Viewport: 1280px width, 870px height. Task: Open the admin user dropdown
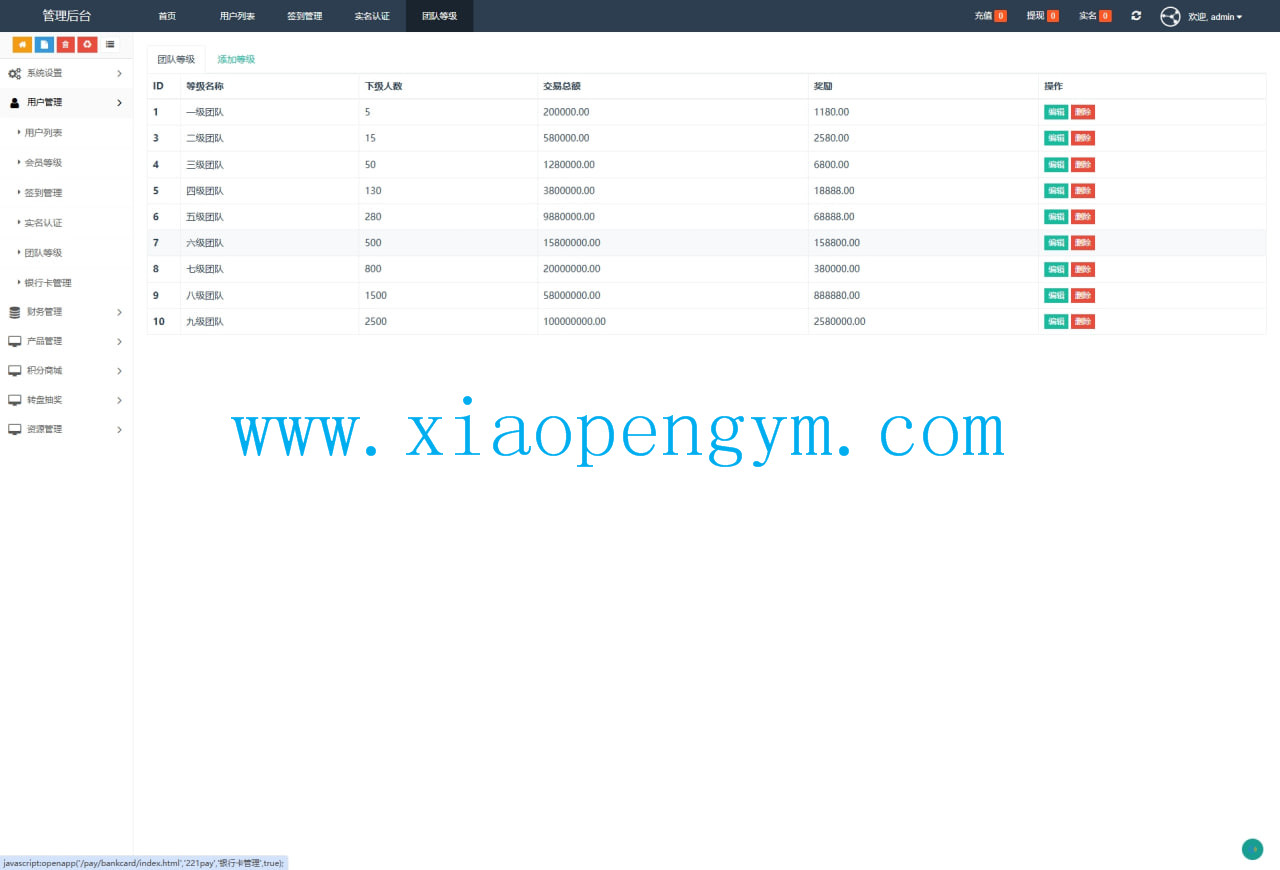[x=1215, y=17]
